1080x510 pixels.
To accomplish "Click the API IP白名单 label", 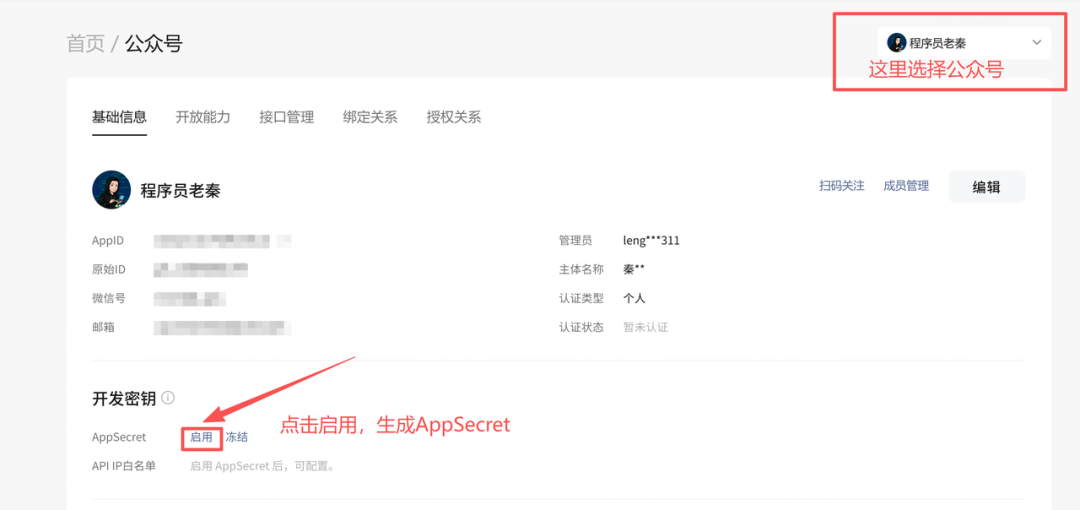I will pyautogui.click(x=124, y=466).
